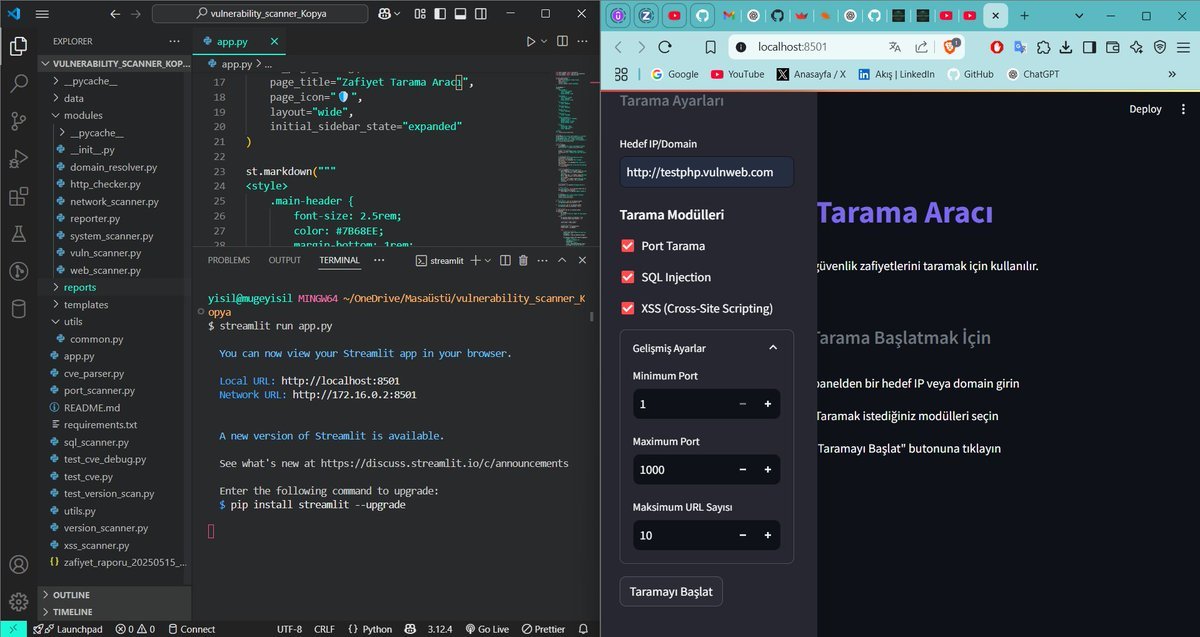Collapse the Gelişmiş Ayarlar expander
This screenshot has width=1200, height=637.
point(773,348)
